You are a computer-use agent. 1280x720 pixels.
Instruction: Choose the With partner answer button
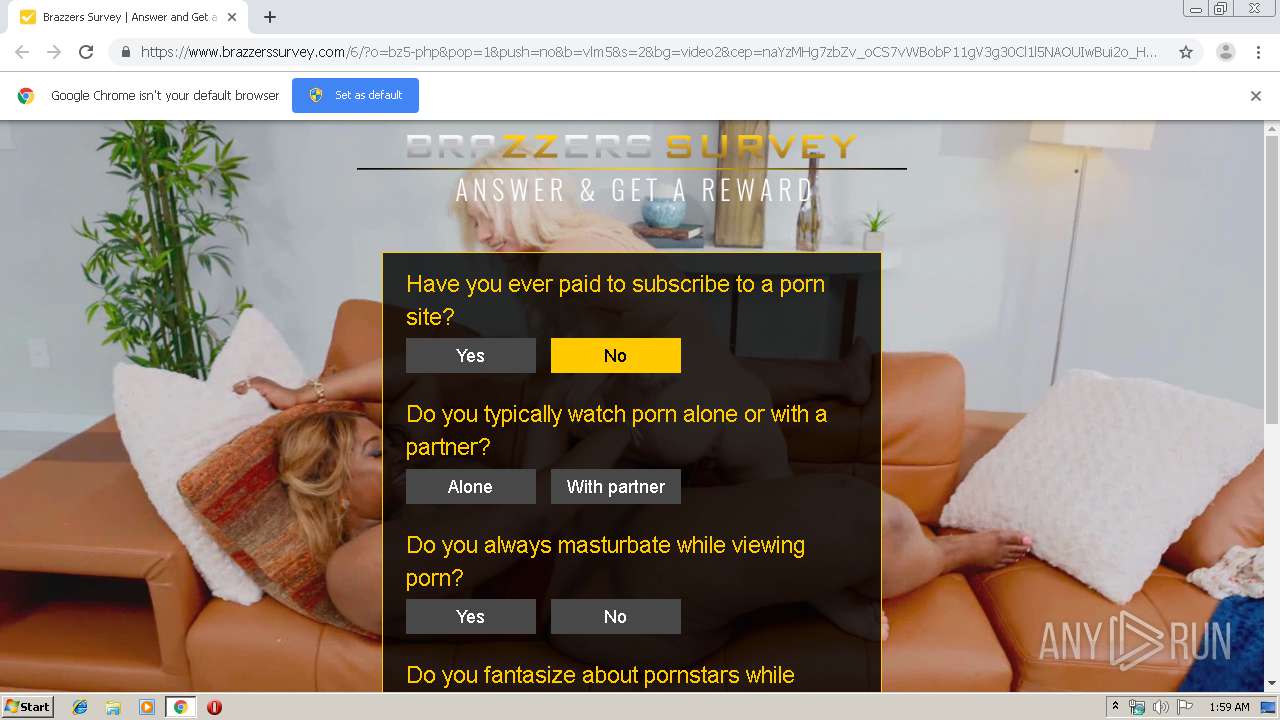(x=616, y=487)
